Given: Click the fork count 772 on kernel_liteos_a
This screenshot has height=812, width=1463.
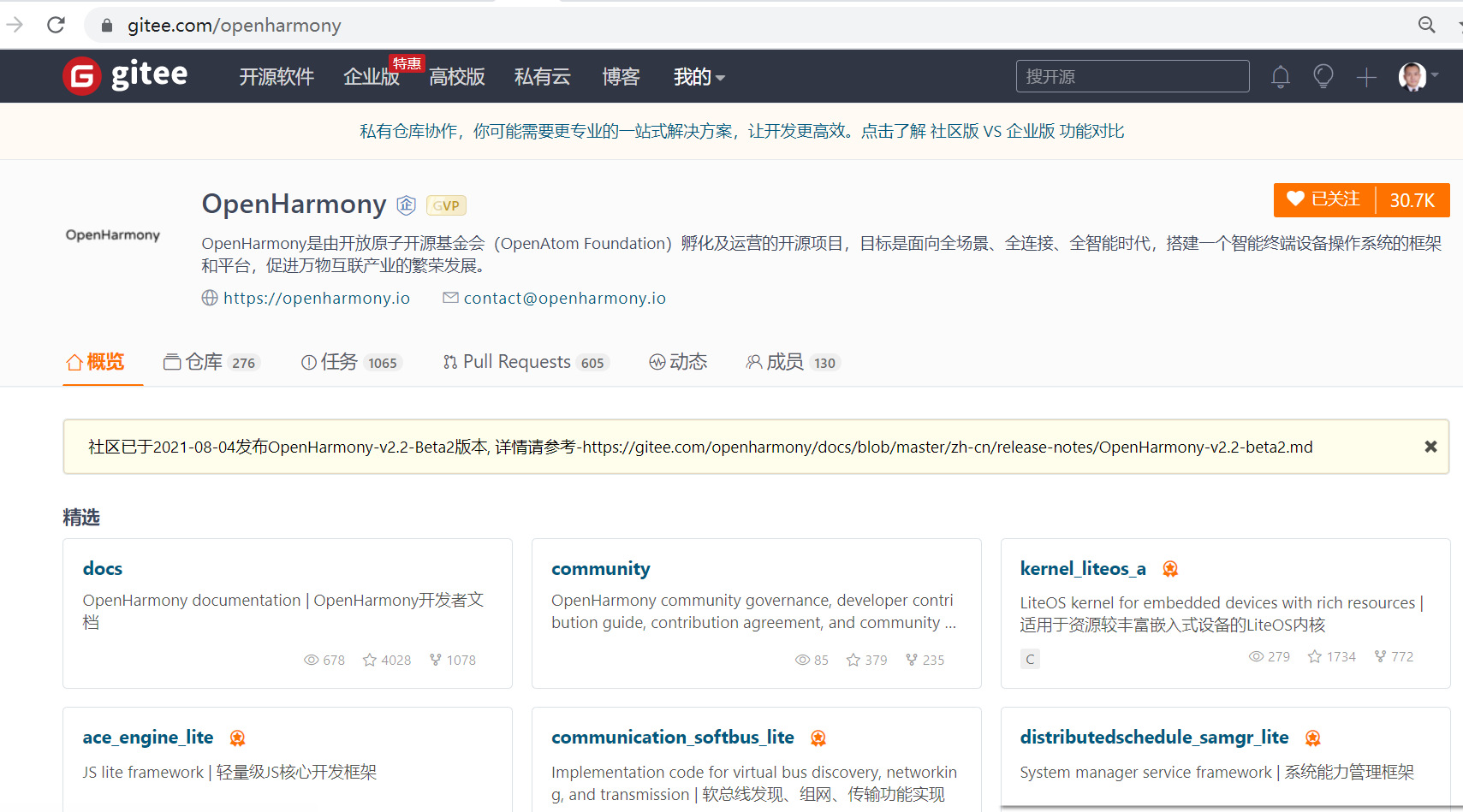Looking at the screenshot, I should pyautogui.click(x=1394, y=656).
